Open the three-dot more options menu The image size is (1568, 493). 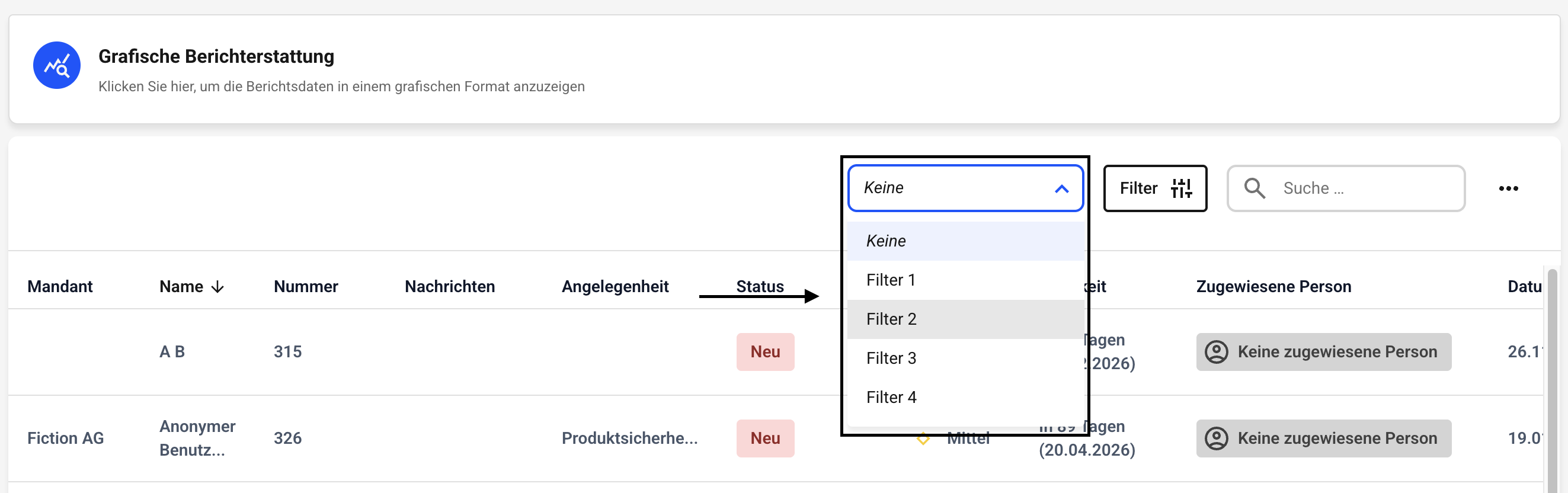(x=1508, y=188)
